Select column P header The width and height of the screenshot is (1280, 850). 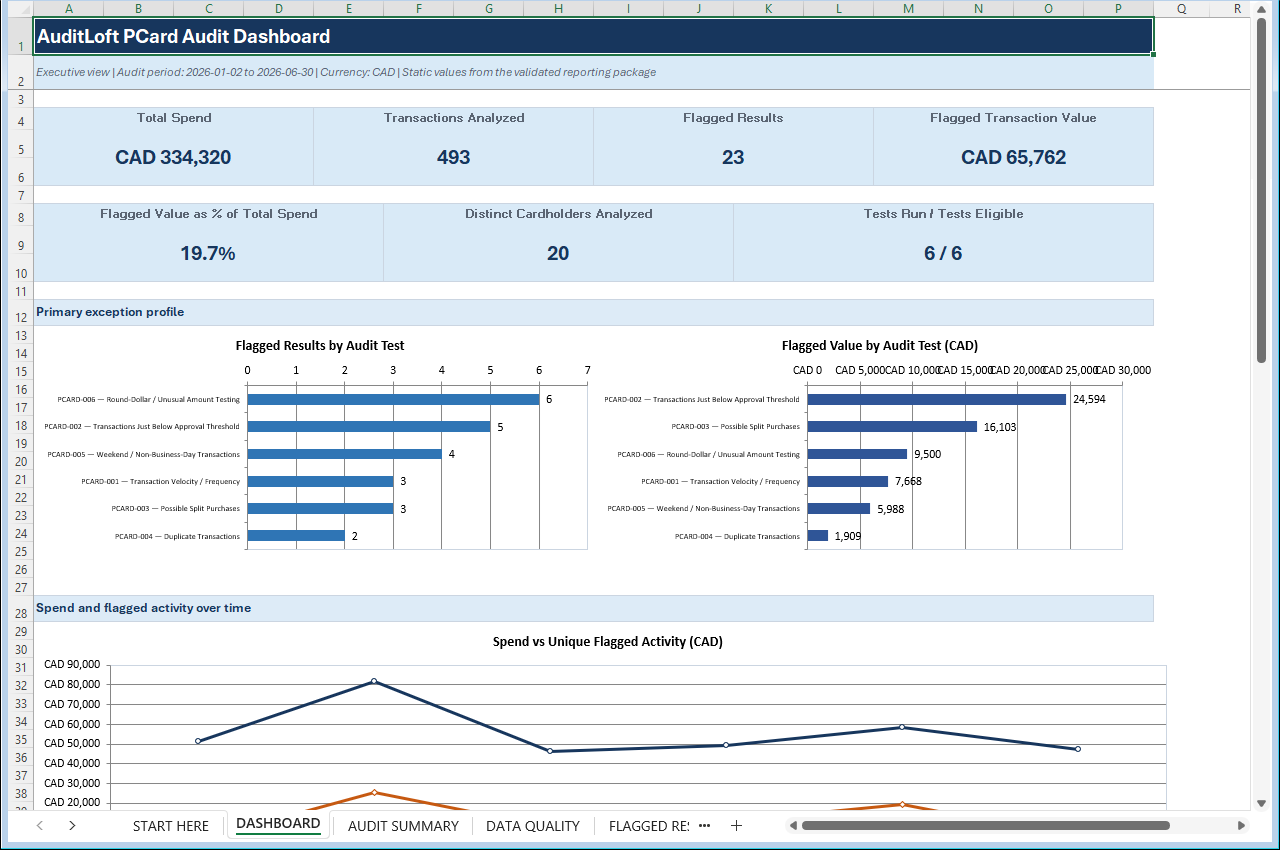pyautogui.click(x=1118, y=8)
